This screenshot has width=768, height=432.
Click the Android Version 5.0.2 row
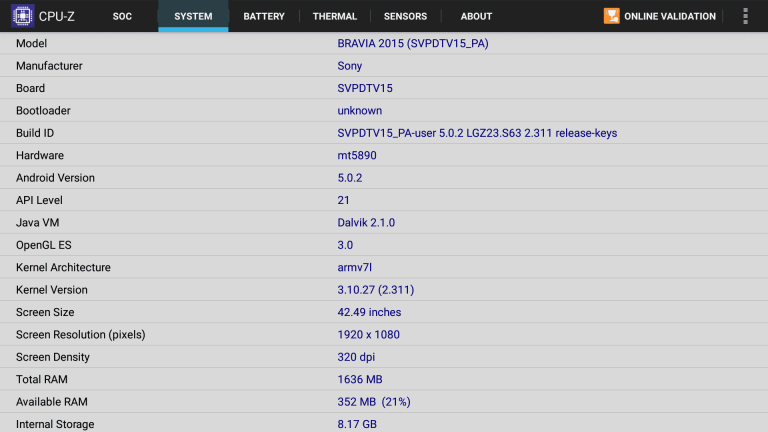click(384, 178)
